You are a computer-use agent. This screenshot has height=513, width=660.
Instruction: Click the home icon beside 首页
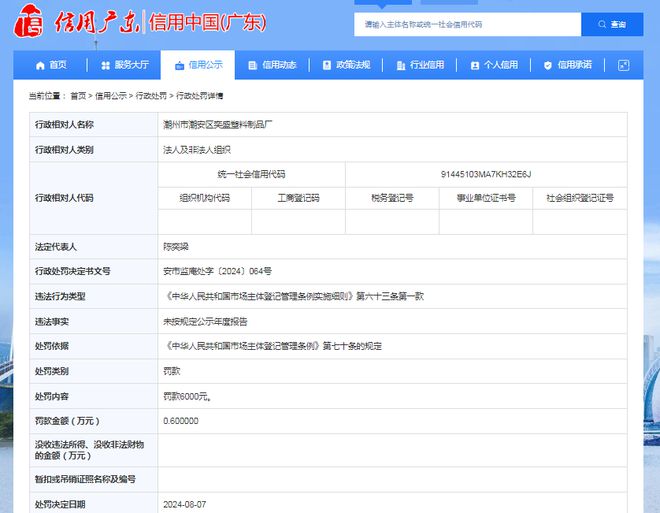[x=40, y=65]
